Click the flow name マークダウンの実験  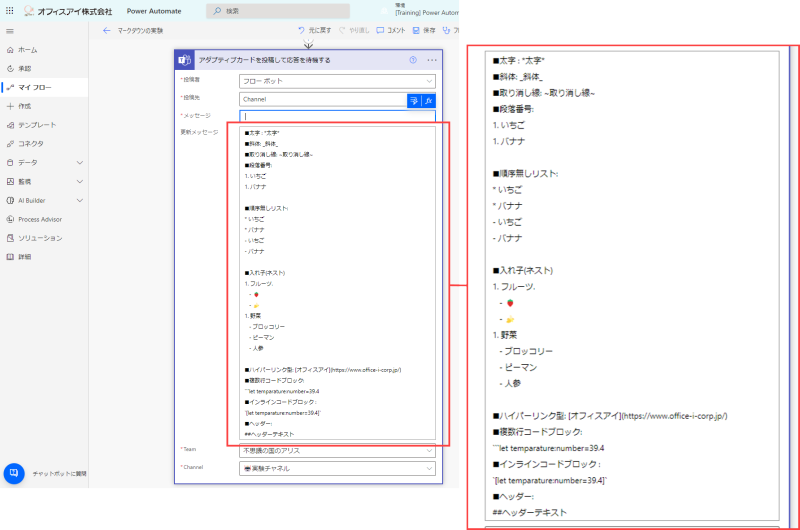click(140, 31)
